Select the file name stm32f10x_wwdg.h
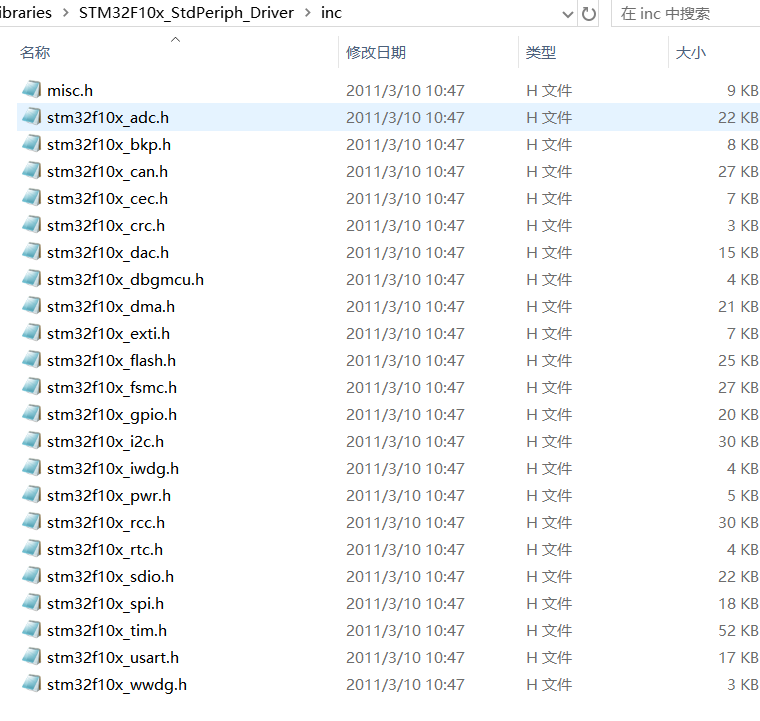Screen dimensions: 760x721 [x=116, y=685]
